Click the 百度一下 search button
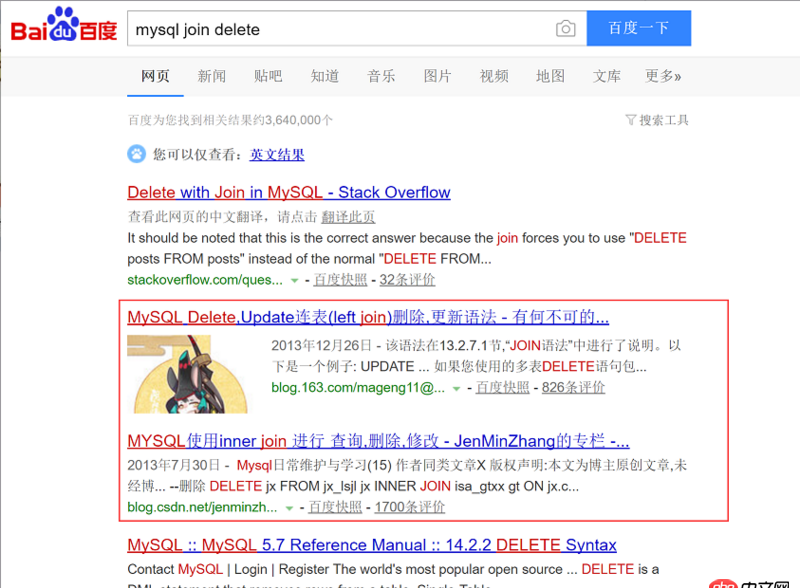Viewport: 800px width, 588px height. point(639,29)
